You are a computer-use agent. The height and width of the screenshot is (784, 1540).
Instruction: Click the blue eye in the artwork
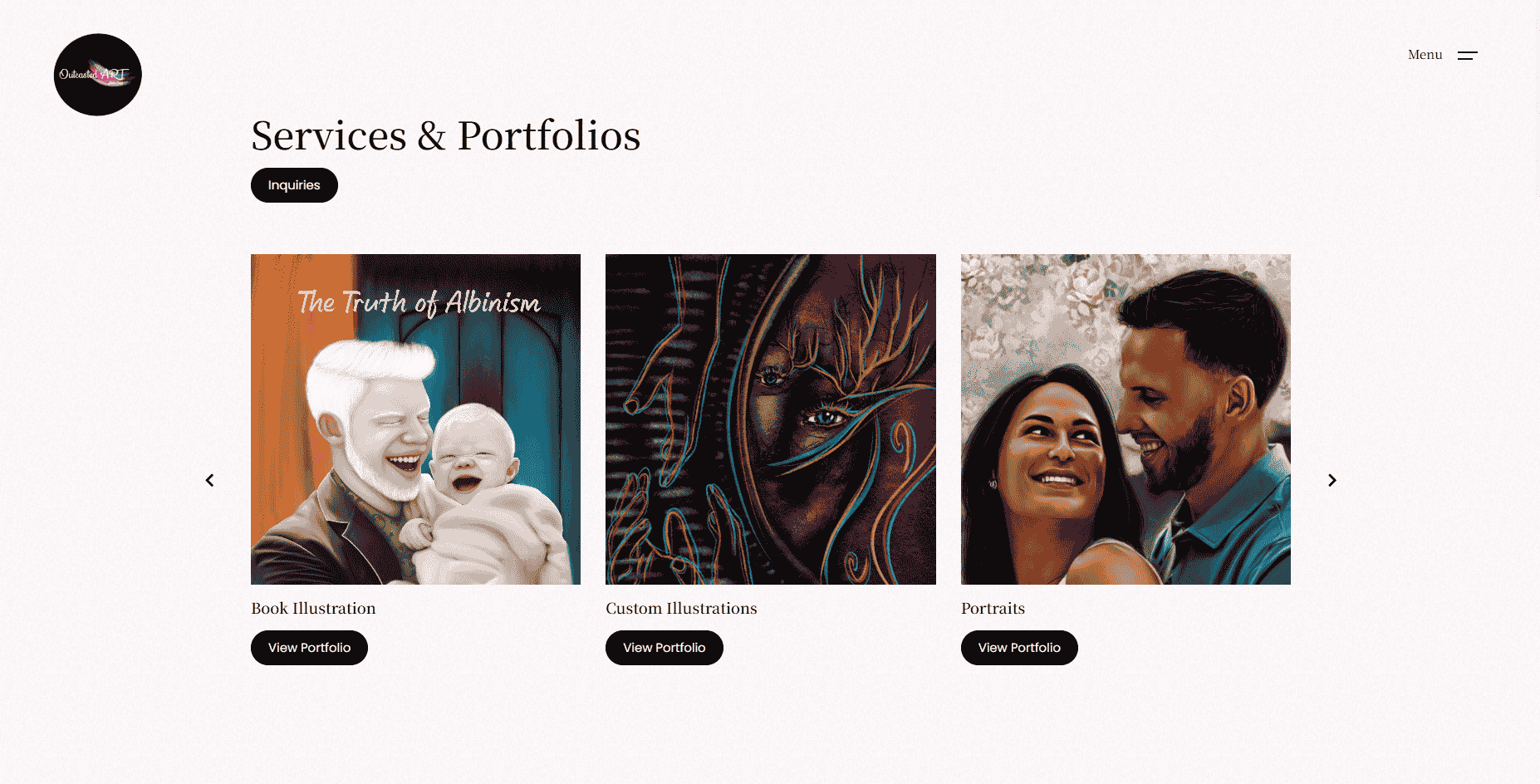(823, 416)
